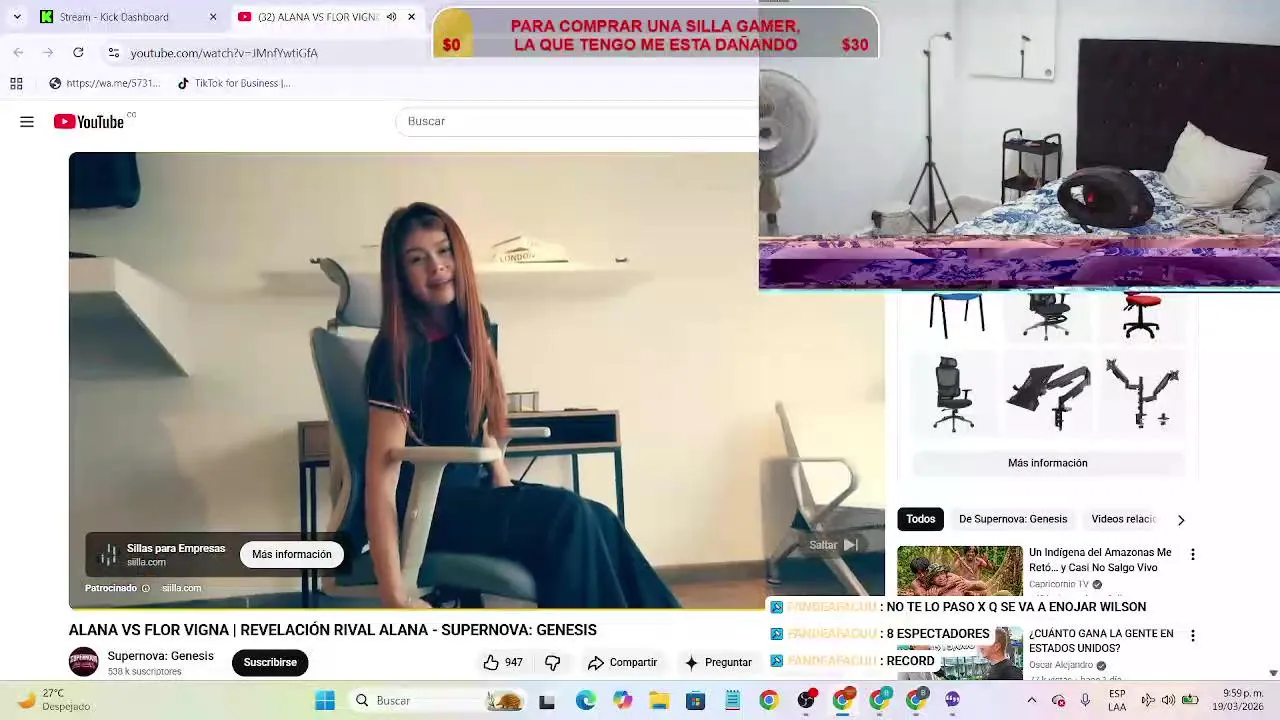The width and height of the screenshot is (1280, 720).
Task: Click the scrollbar down arrow of the page
Action: (1273, 673)
